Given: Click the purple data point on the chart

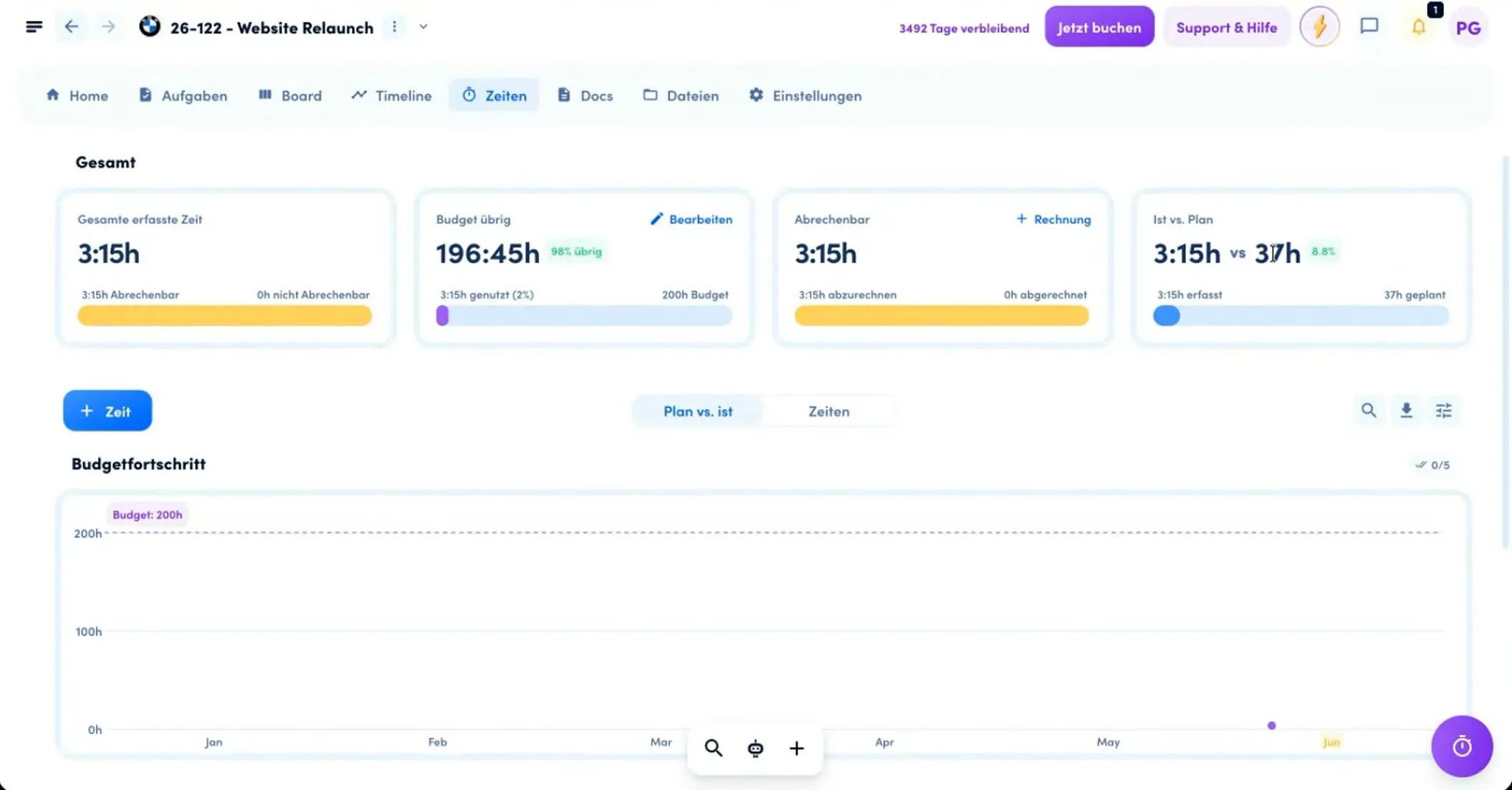Looking at the screenshot, I should (1271, 725).
